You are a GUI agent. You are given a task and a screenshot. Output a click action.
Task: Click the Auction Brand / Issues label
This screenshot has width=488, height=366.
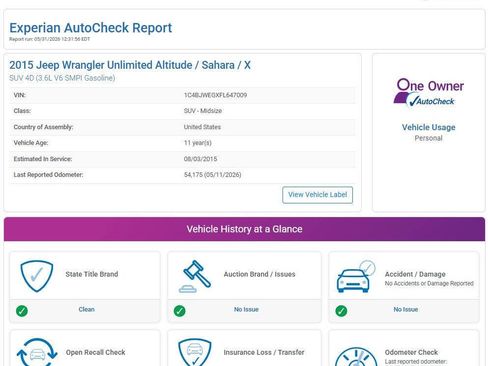pos(259,274)
